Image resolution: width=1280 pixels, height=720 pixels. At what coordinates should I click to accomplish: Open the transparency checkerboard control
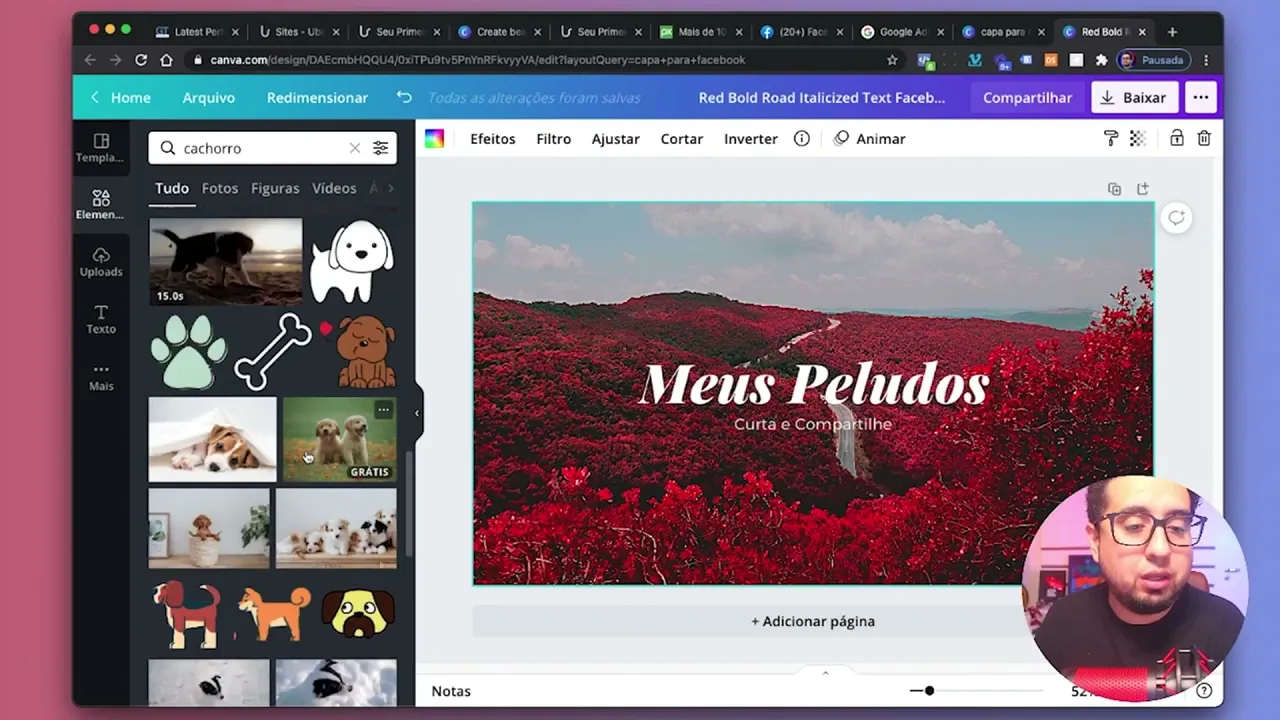click(x=1137, y=139)
